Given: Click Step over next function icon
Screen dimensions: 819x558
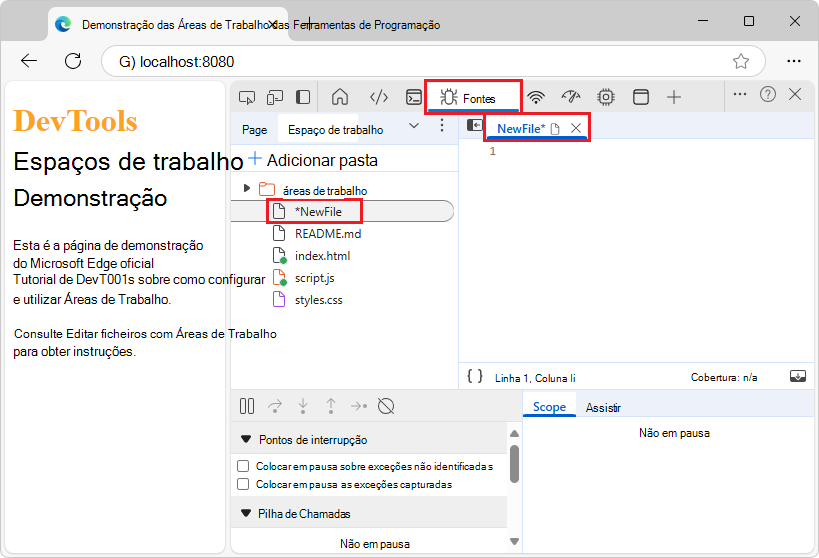Looking at the screenshot, I should [x=275, y=406].
